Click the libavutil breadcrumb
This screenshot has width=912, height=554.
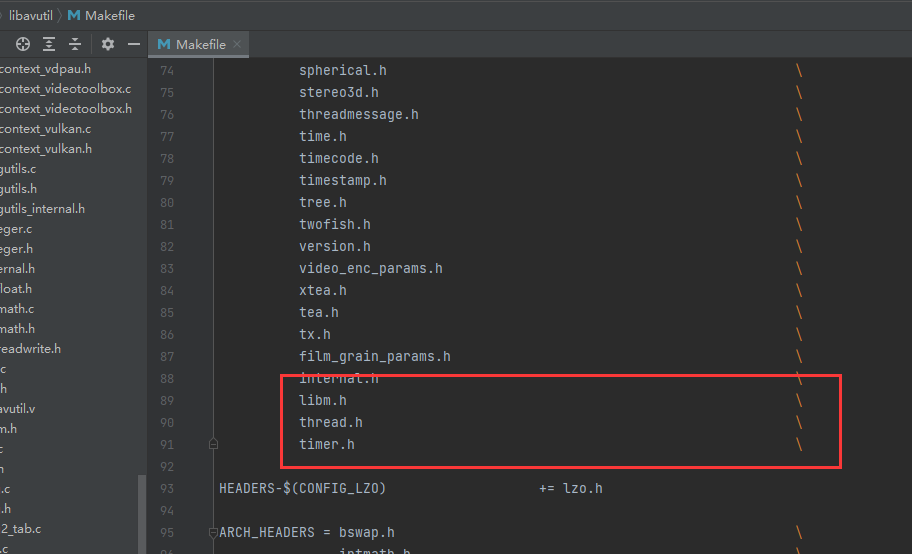31,15
